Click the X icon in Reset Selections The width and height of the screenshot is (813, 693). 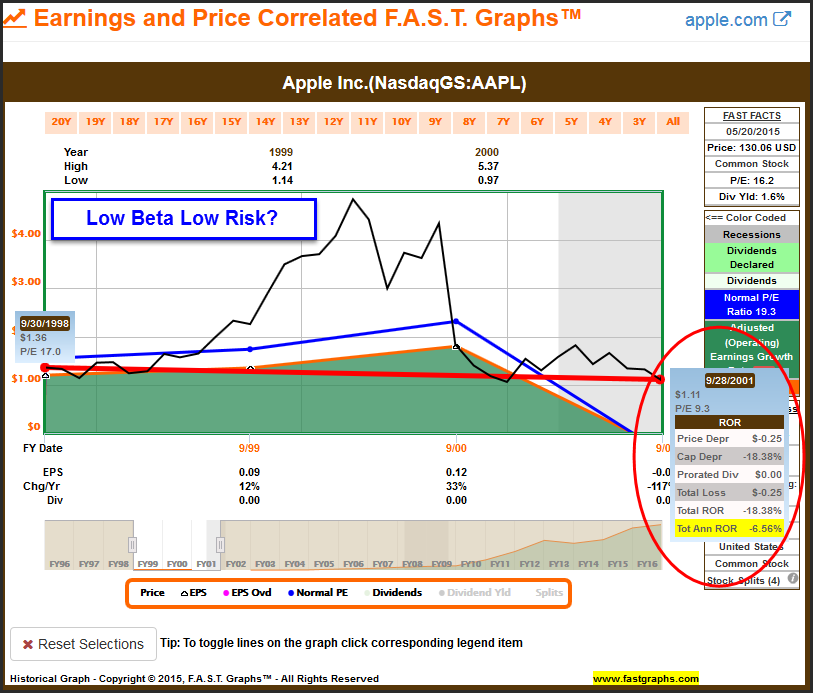pos(28,644)
